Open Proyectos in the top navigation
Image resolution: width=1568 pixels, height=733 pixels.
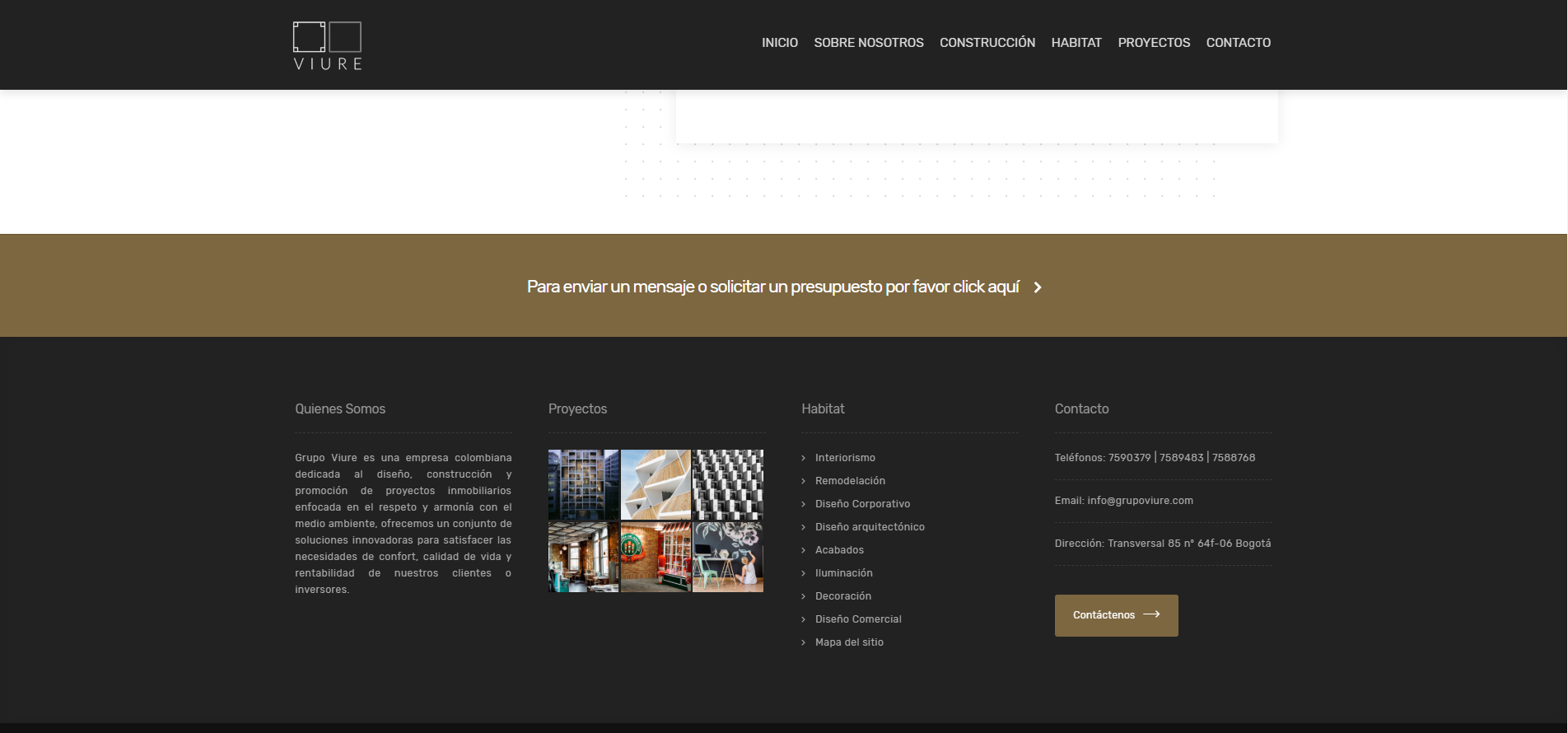click(x=1154, y=43)
